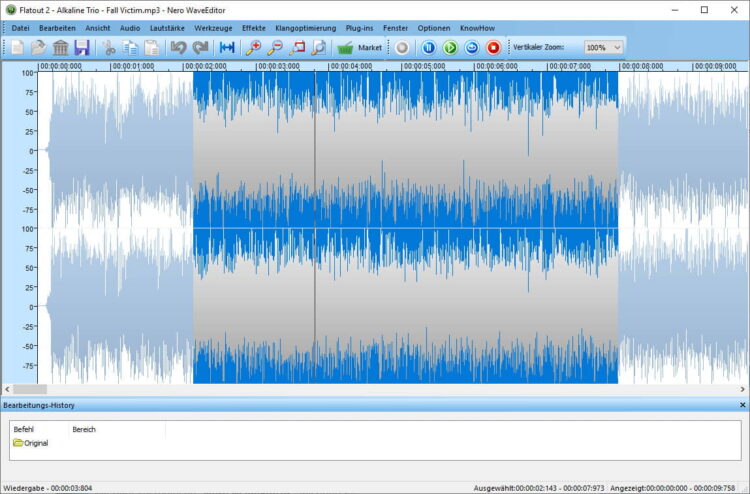
Task: Click the timeline ruler at 00:00:01:000
Action: point(133,66)
